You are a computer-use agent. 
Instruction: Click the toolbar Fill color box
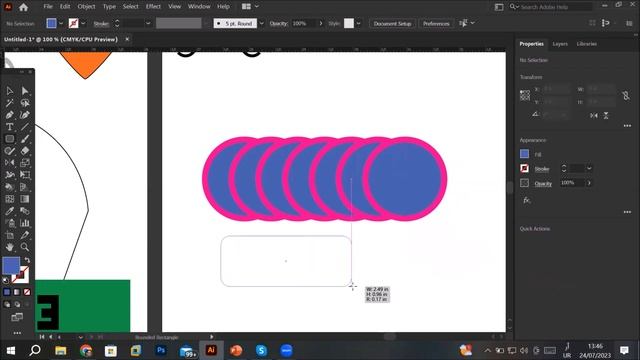[x=11, y=266]
